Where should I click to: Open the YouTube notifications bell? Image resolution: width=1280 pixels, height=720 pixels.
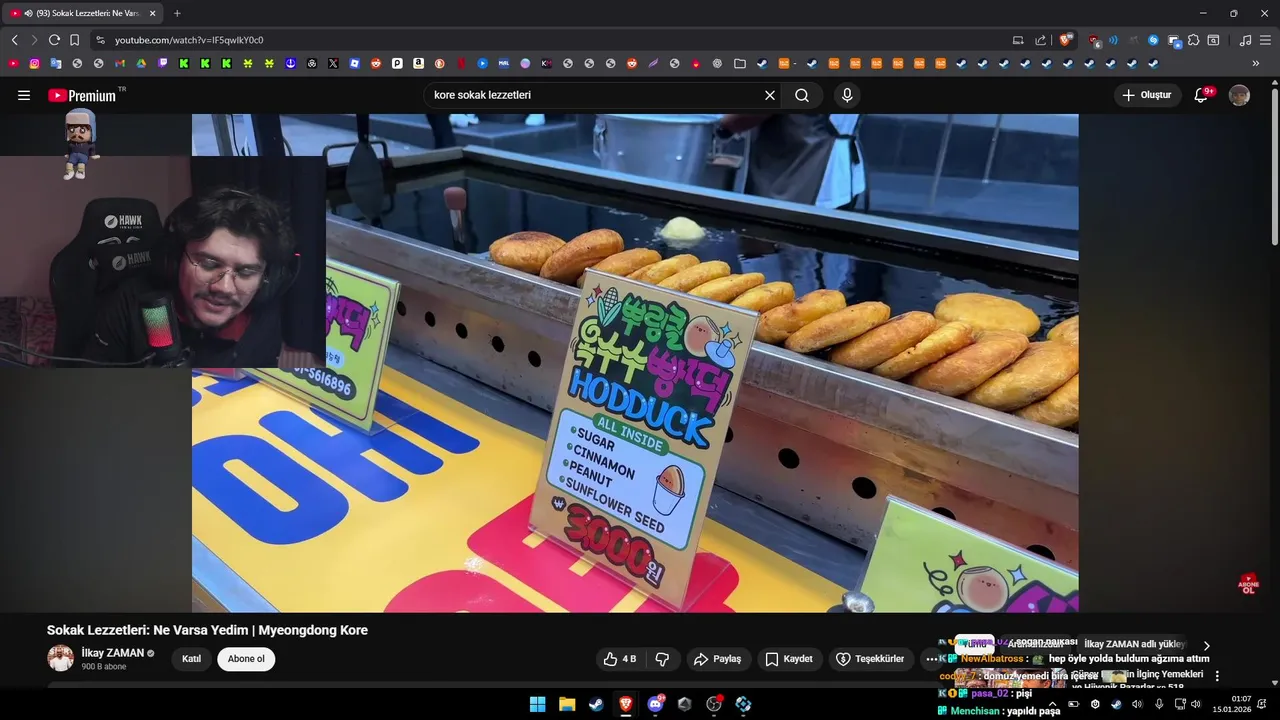1202,95
